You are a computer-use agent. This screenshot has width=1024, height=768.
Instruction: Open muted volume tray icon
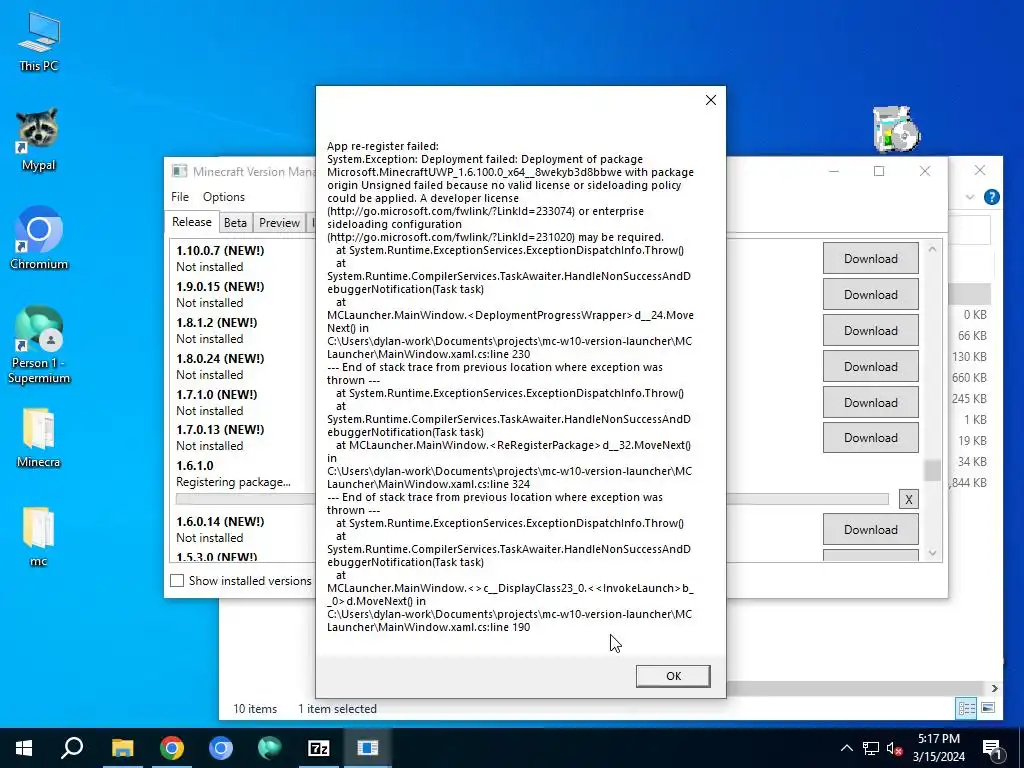click(895, 748)
